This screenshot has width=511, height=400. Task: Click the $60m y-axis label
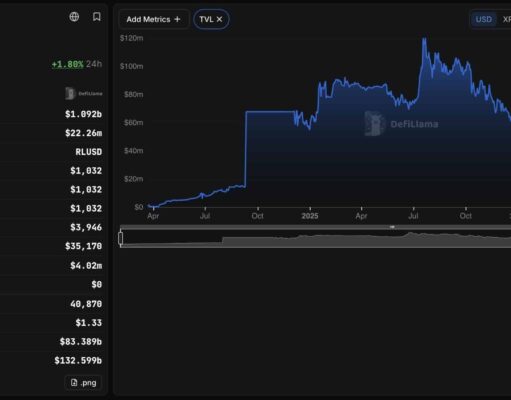134,123
